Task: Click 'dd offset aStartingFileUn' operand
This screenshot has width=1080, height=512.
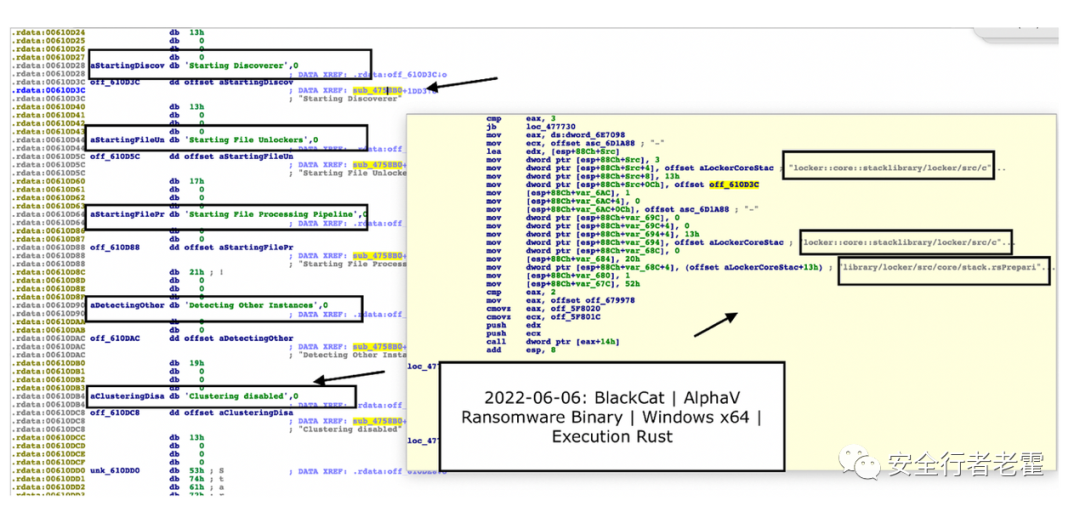Action: click(231, 156)
